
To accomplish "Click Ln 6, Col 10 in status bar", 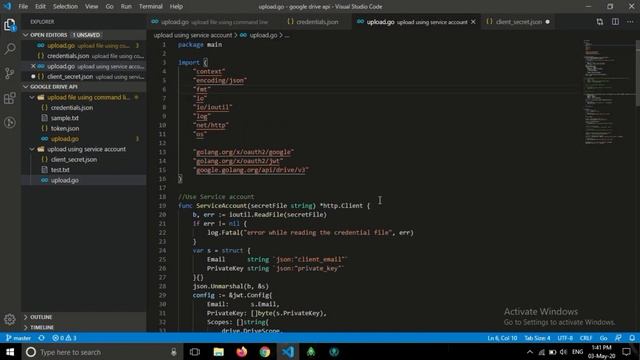I will (x=502, y=338).
